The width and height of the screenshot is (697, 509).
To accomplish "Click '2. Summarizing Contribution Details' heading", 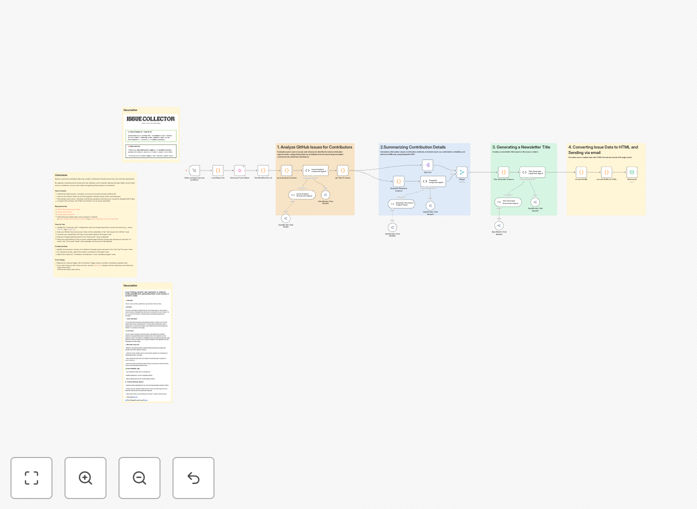I will (x=413, y=147).
